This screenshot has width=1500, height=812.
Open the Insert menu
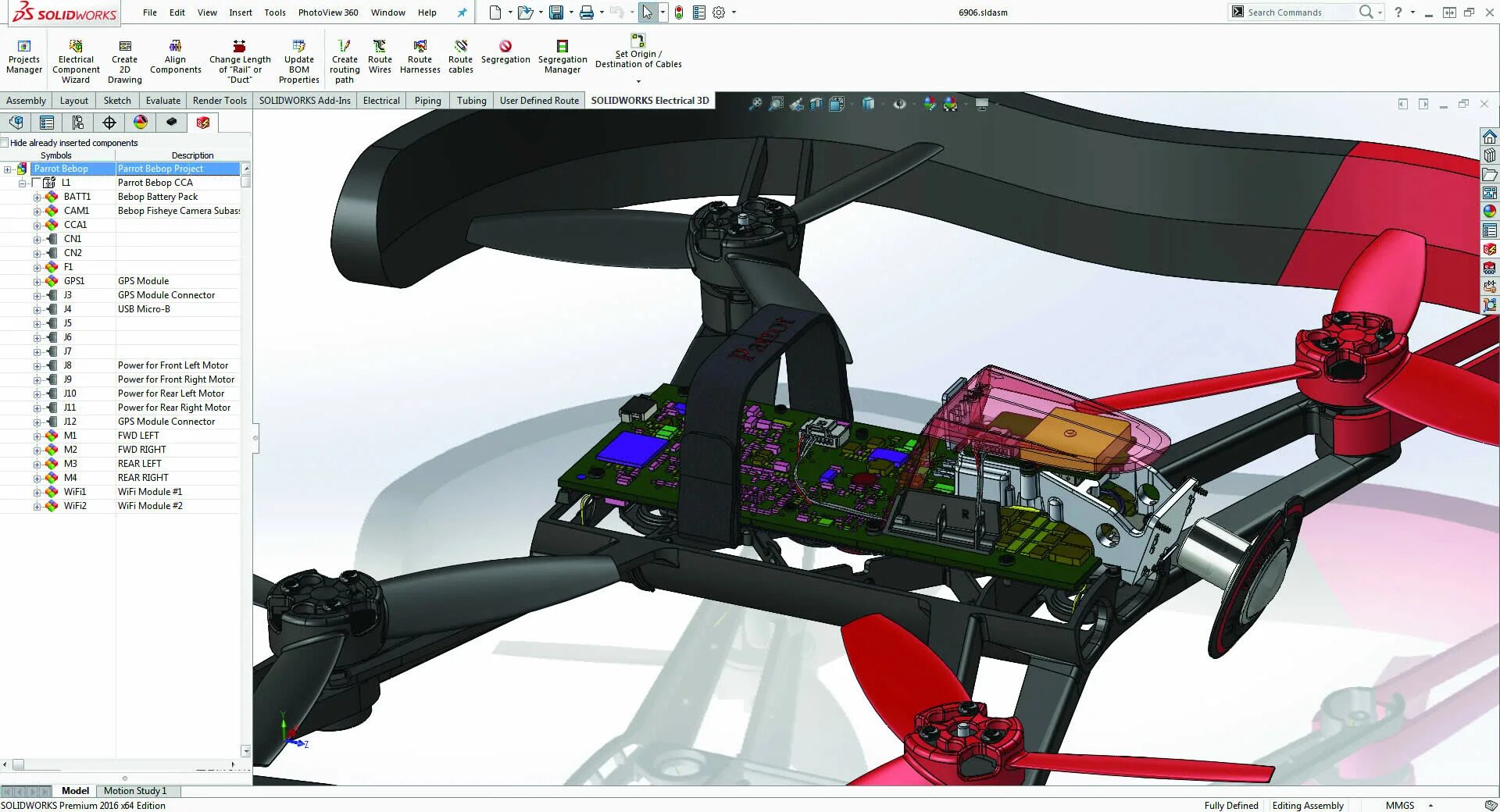[241, 12]
